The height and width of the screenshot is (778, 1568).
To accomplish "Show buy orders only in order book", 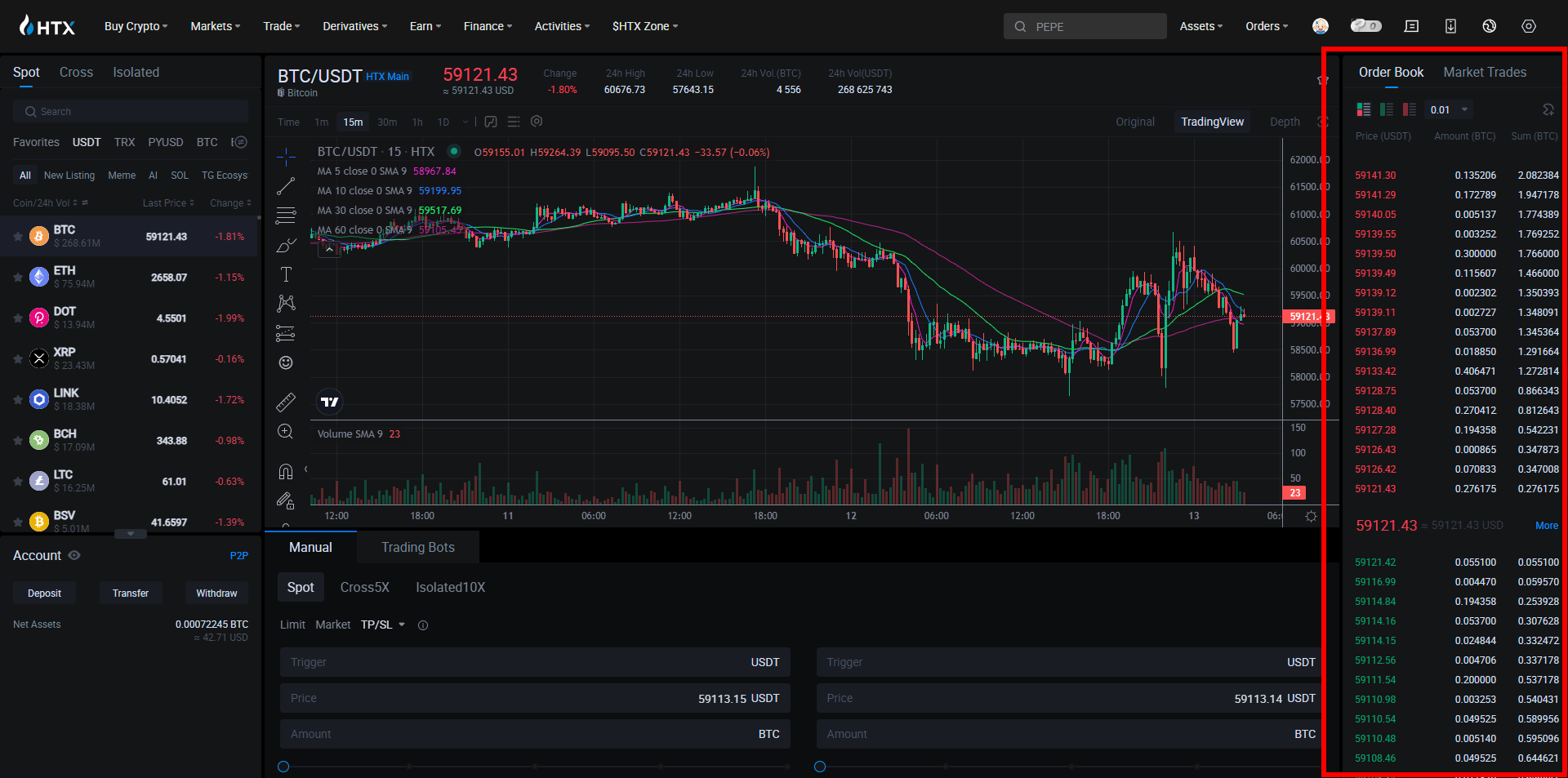I will (x=1387, y=109).
